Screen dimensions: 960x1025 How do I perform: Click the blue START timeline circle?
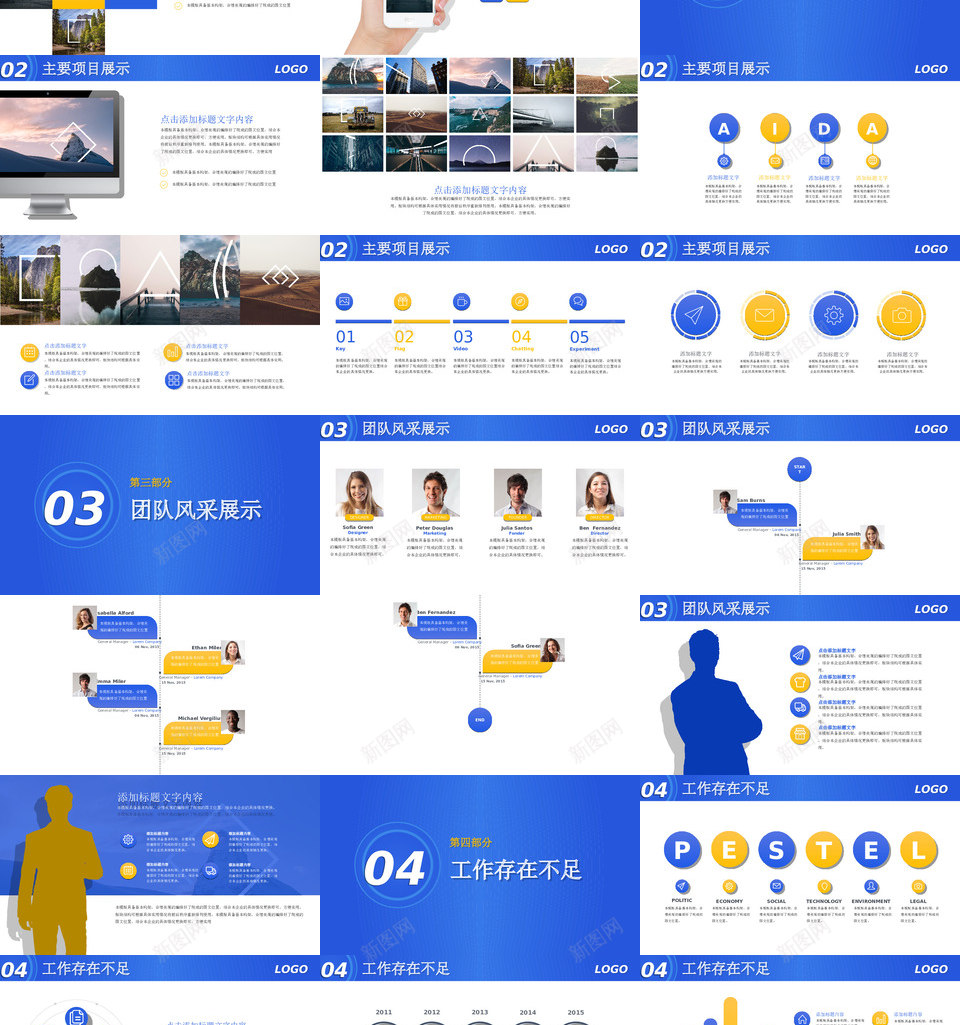click(799, 469)
